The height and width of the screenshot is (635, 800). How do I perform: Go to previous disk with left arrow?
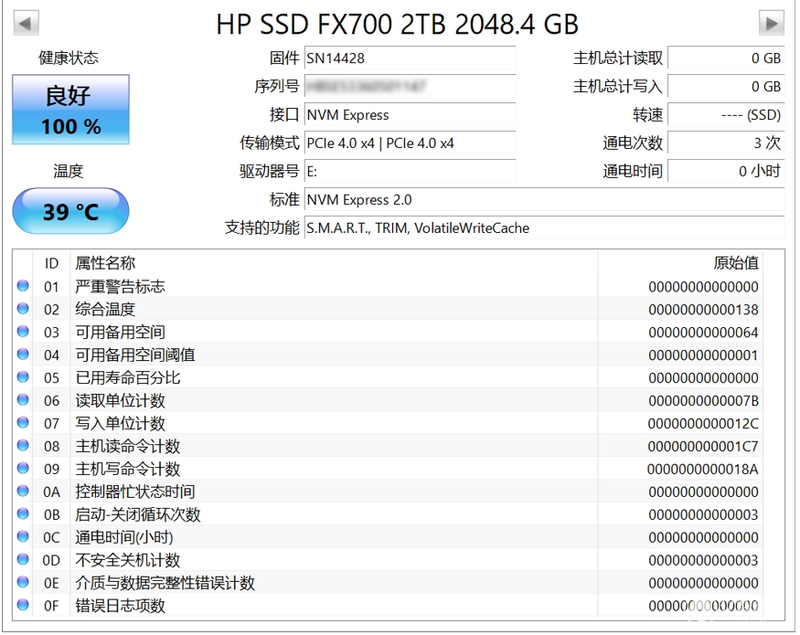(x=26, y=23)
